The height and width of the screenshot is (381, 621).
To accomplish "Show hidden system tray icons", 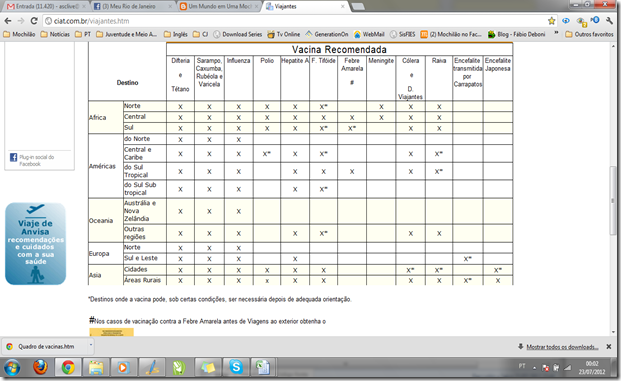I will (534, 368).
